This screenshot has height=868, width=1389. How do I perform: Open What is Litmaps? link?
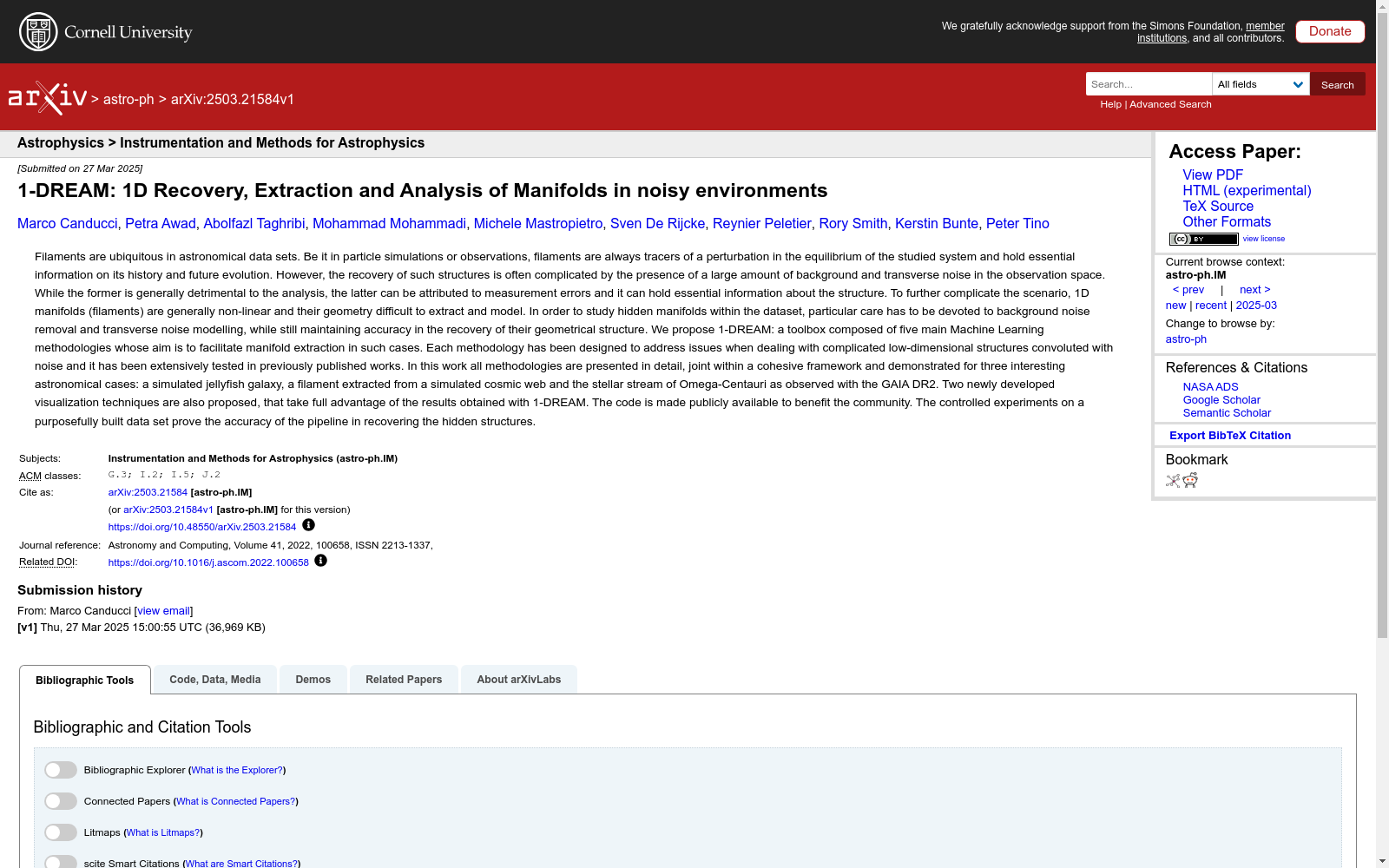[163, 832]
